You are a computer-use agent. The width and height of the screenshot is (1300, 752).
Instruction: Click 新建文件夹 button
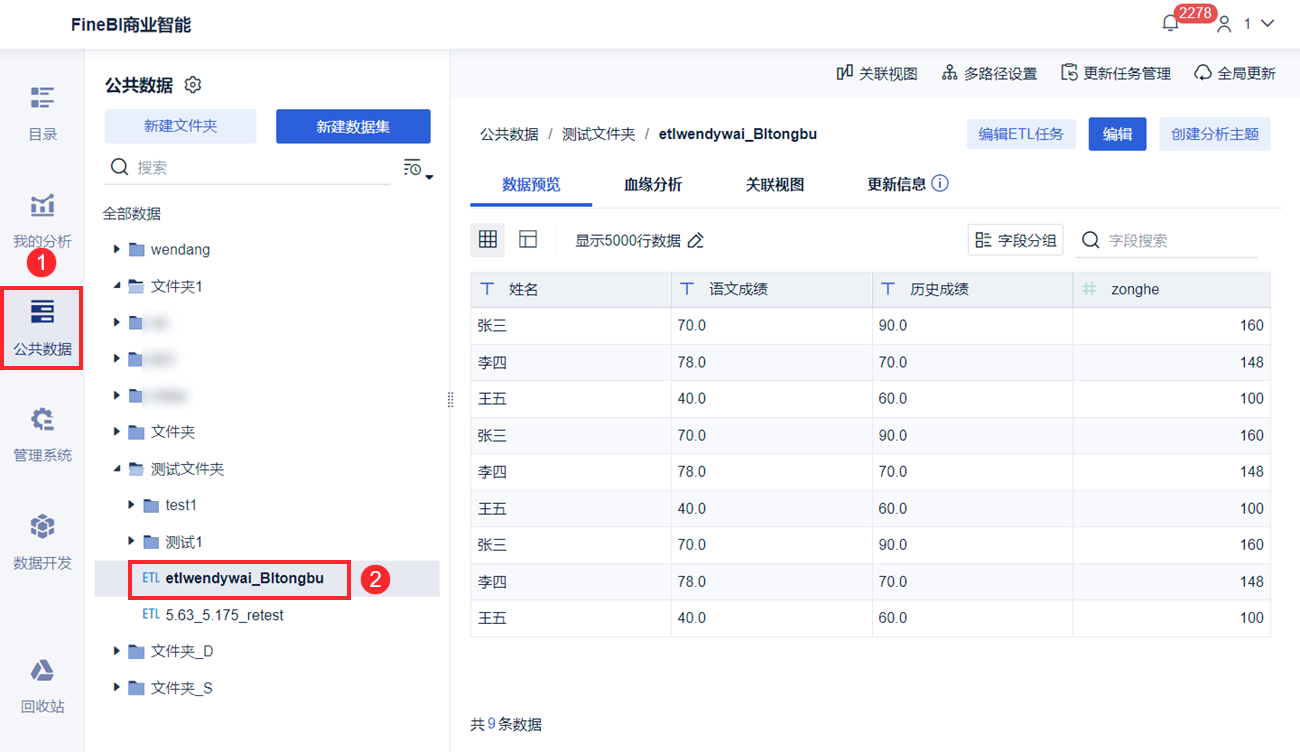point(181,126)
